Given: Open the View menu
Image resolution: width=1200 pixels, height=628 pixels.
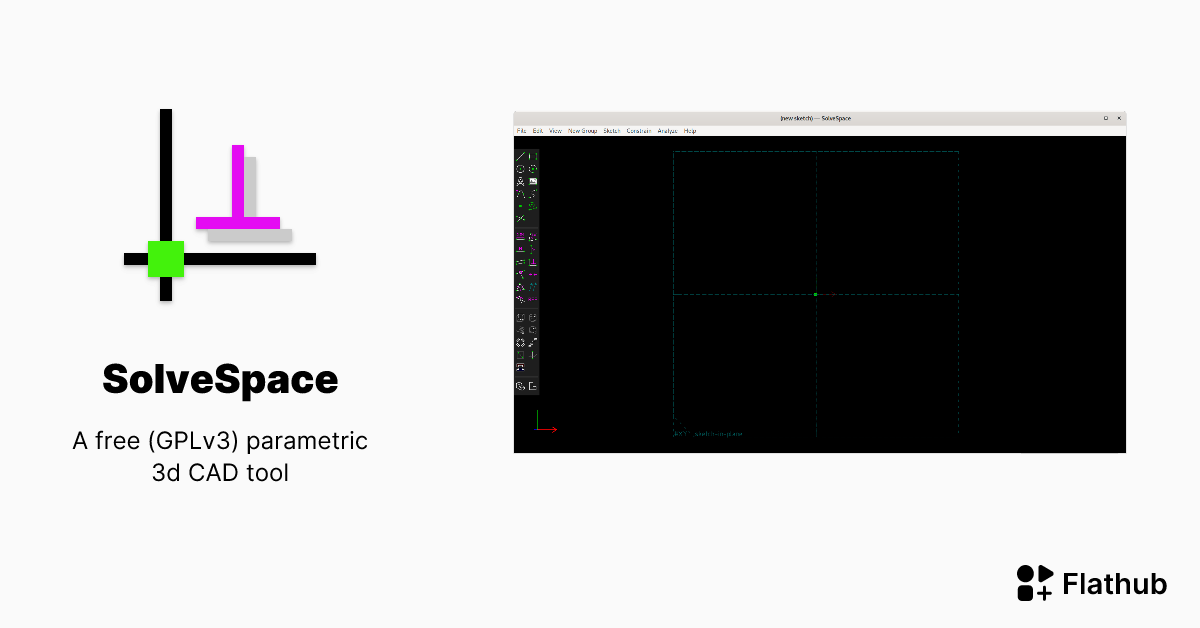Looking at the screenshot, I should click(556, 131).
